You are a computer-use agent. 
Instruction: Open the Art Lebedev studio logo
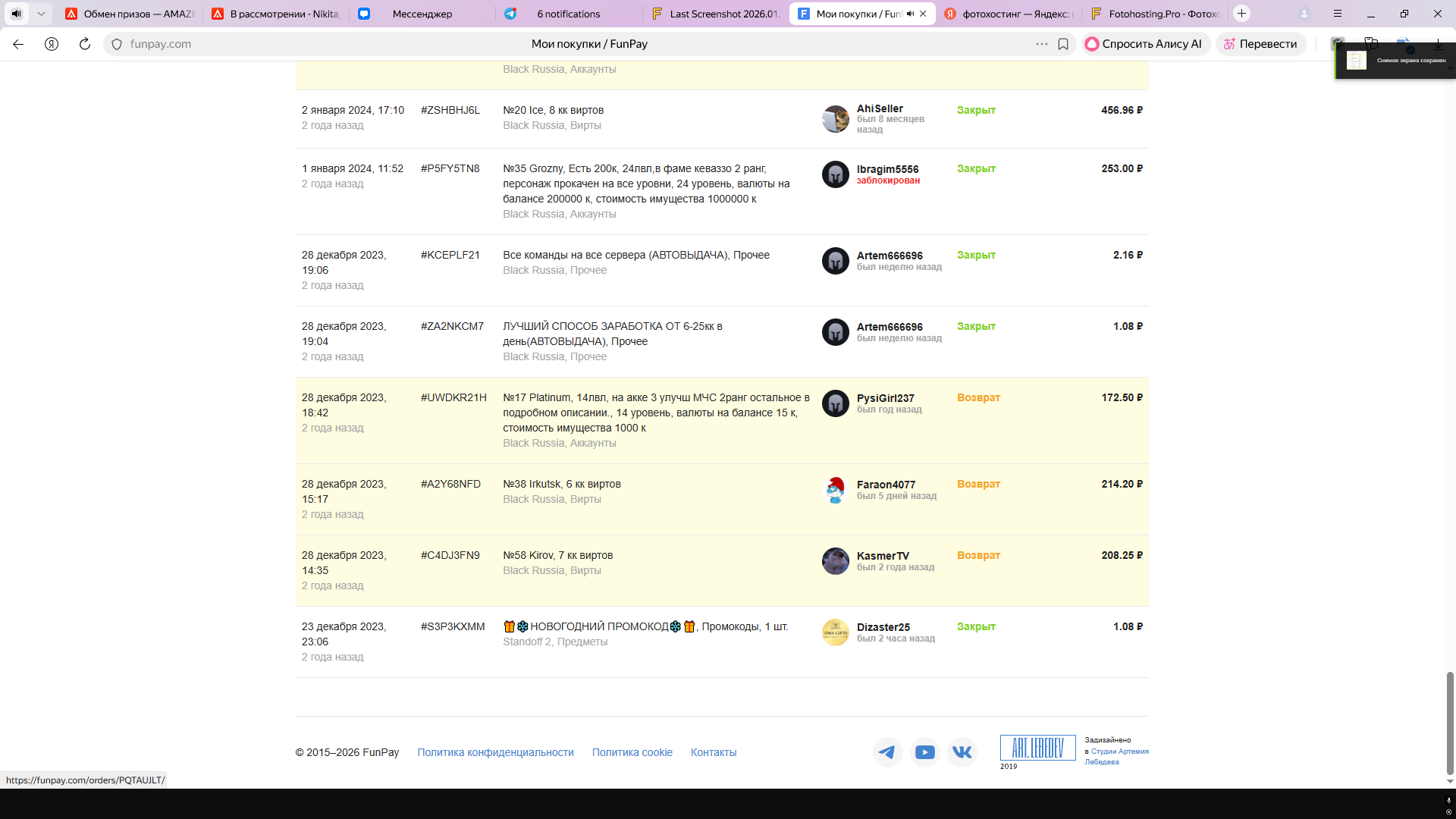point(1037,748)
